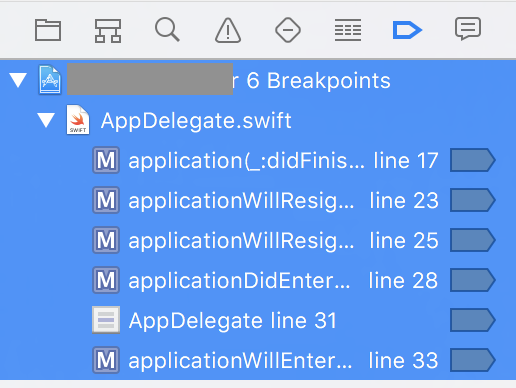
Task: Select the Breakpoint navigator icon
Action: (x=407, y=30)
